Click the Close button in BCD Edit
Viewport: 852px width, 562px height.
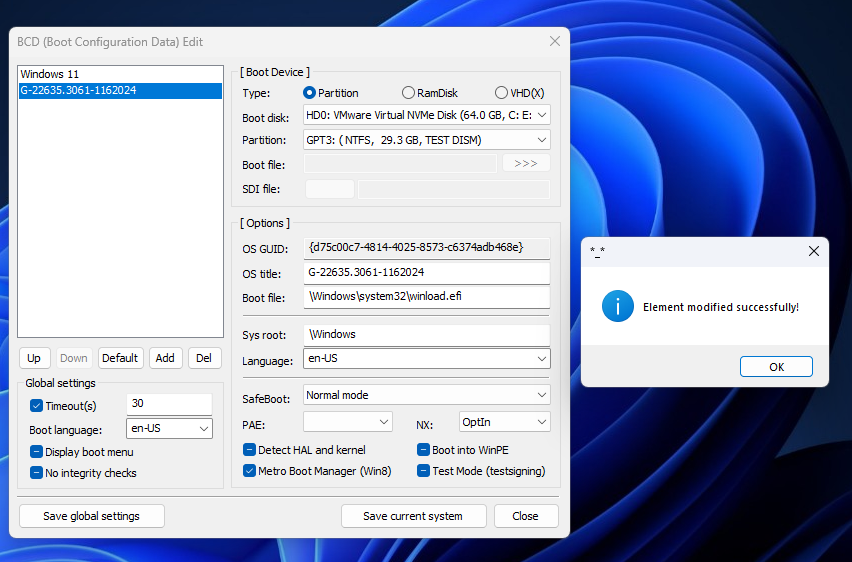pos(525,516)
